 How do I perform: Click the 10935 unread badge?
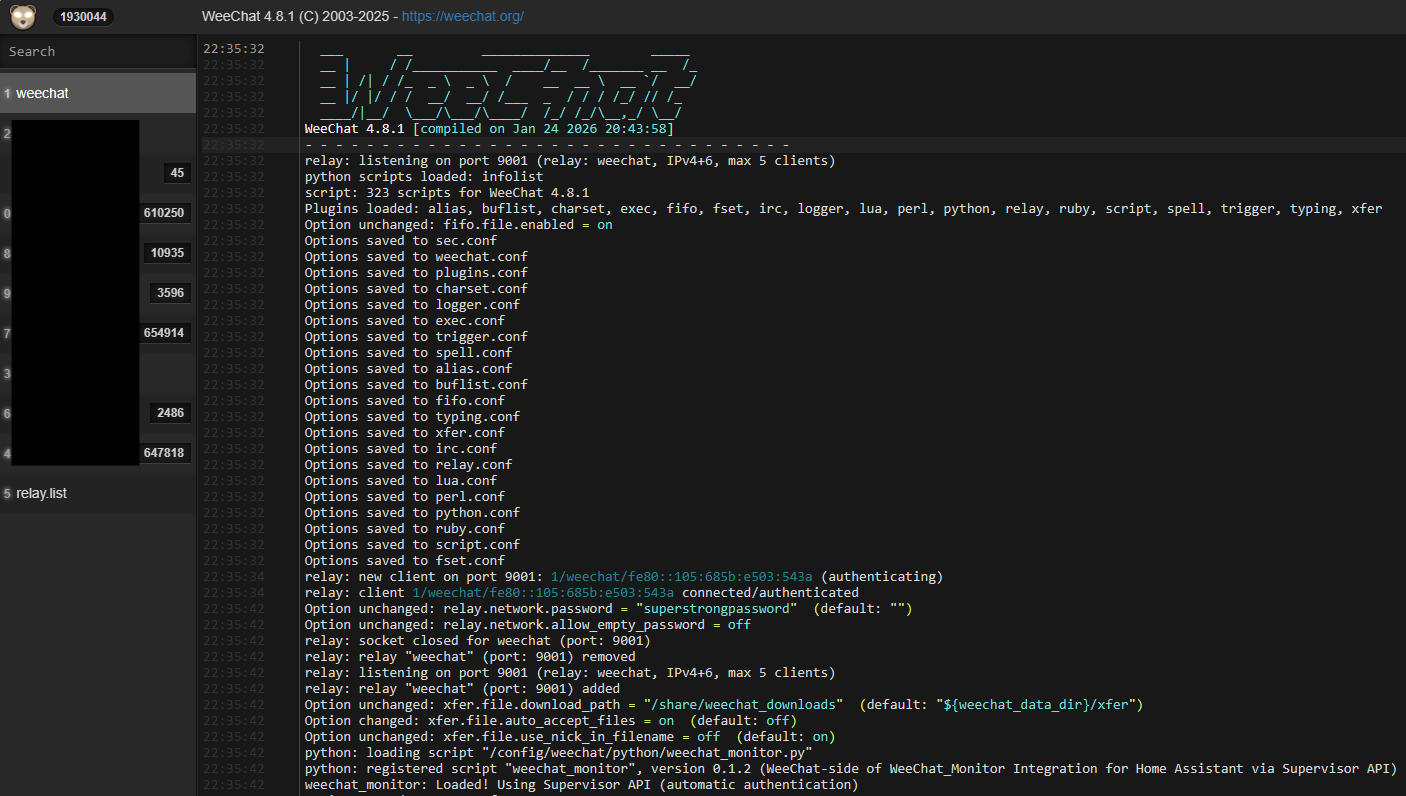tap(168, 253)
